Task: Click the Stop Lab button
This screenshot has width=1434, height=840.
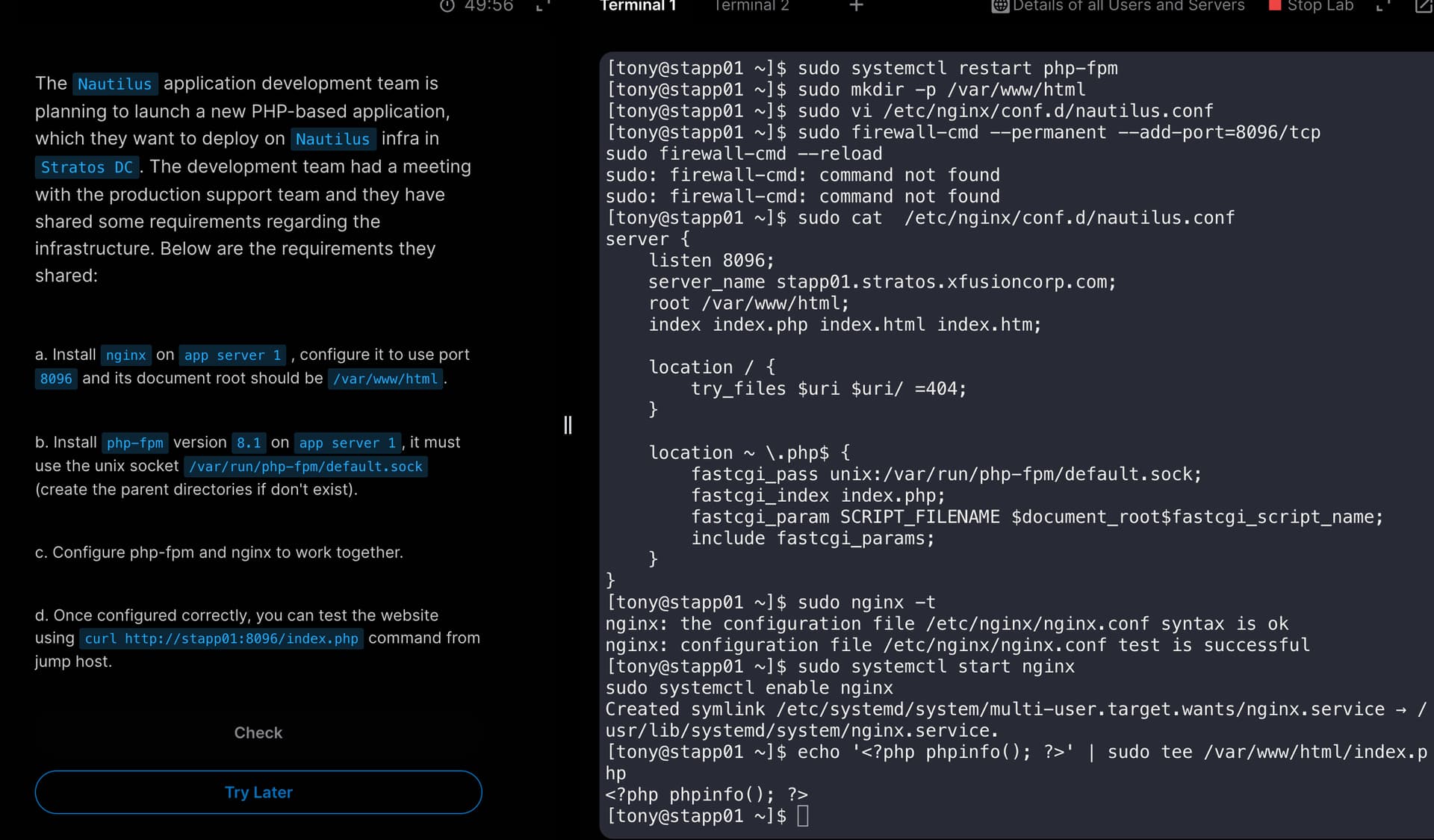Action: [x=1312, y=6]
